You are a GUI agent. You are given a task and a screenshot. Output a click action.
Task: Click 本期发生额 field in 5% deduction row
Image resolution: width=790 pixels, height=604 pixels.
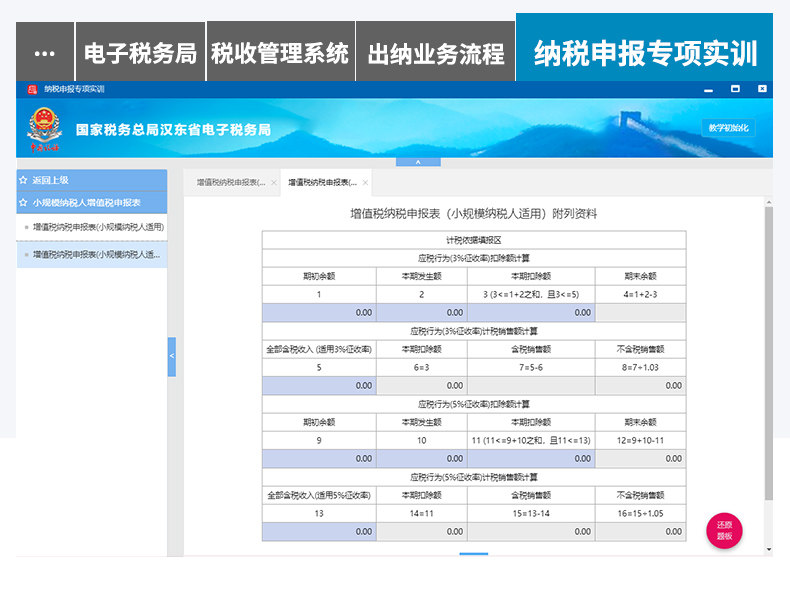[422, 459]
